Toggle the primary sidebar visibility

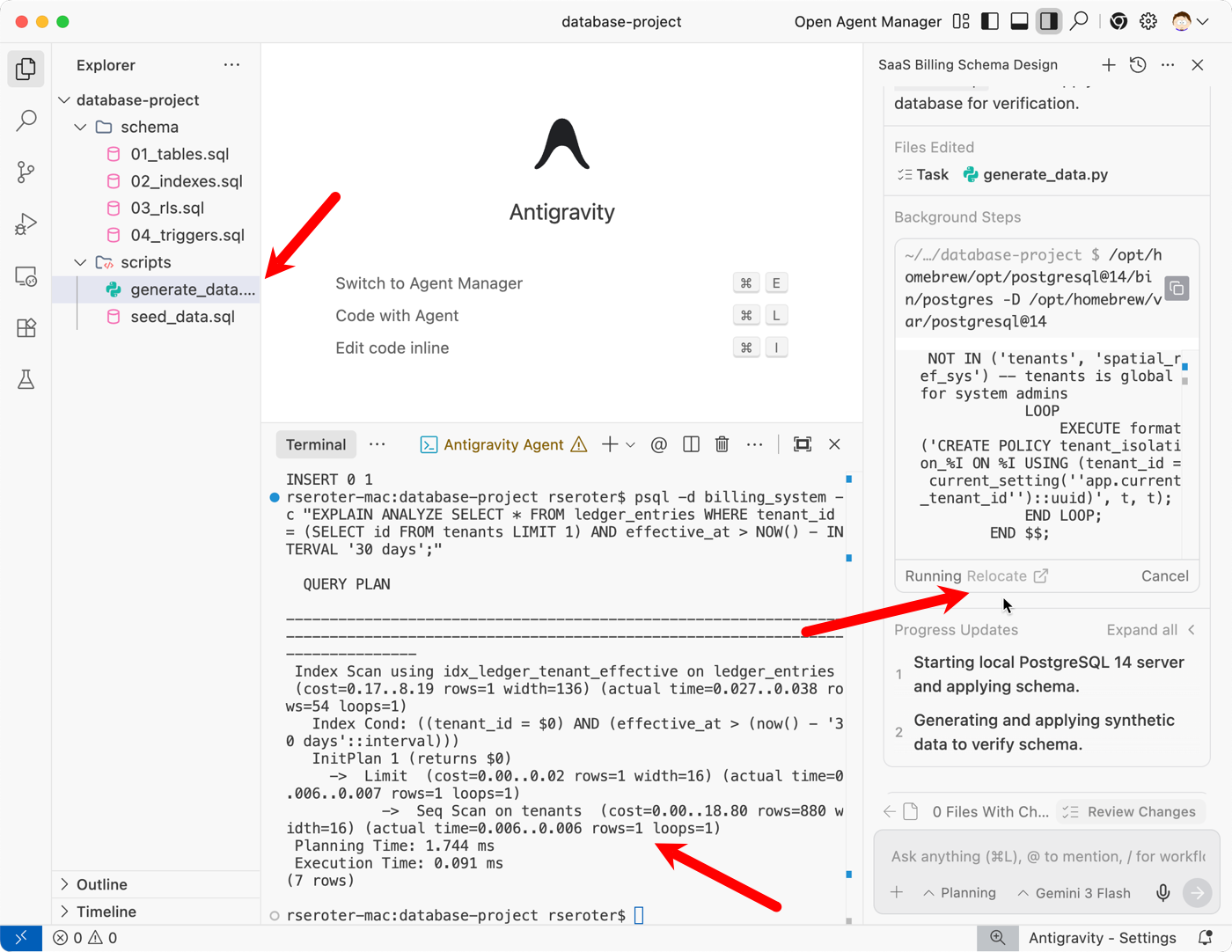coord(990,22)
